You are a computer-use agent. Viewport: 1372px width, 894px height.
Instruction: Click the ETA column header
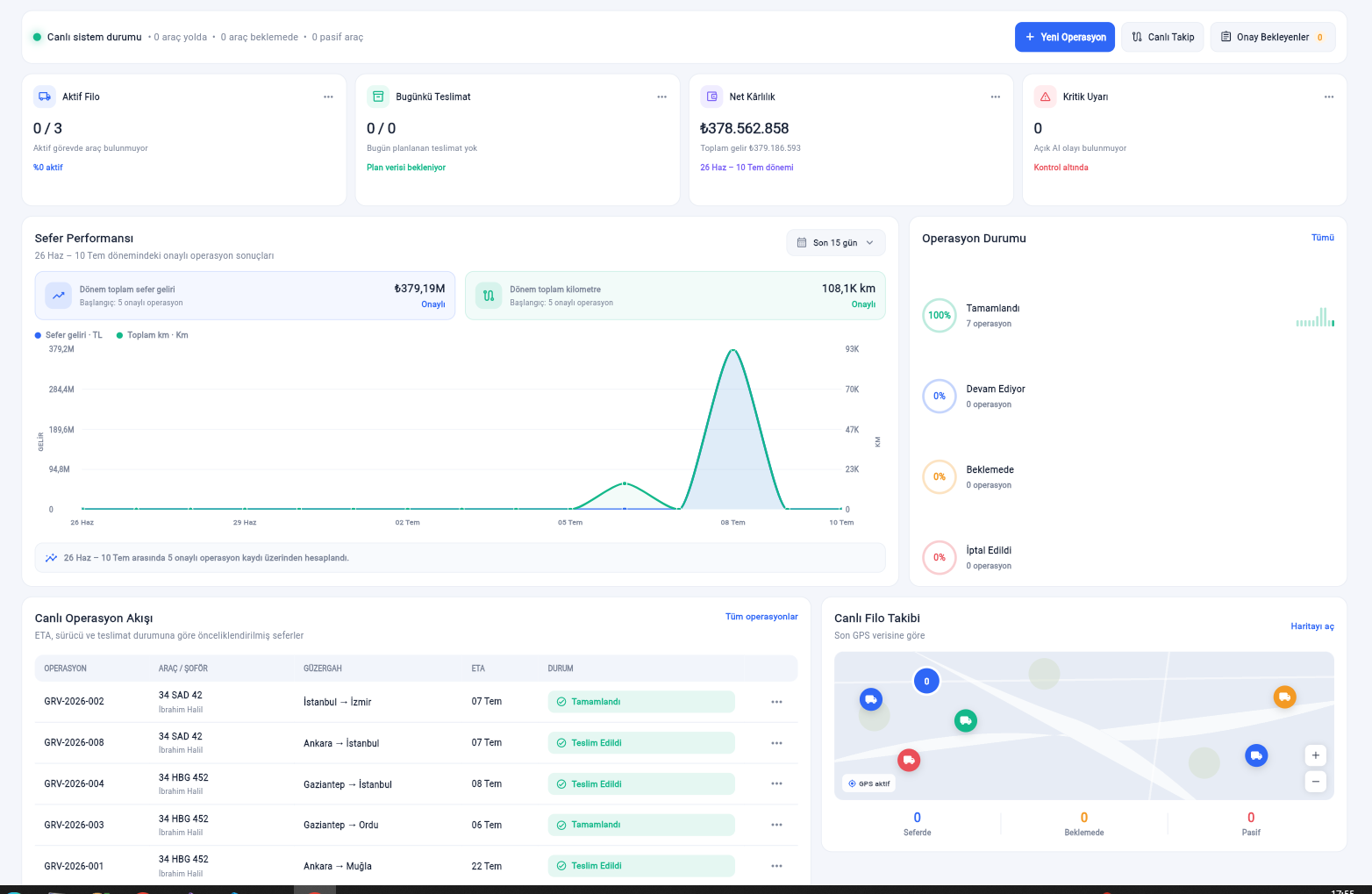(x=478, y=669)
